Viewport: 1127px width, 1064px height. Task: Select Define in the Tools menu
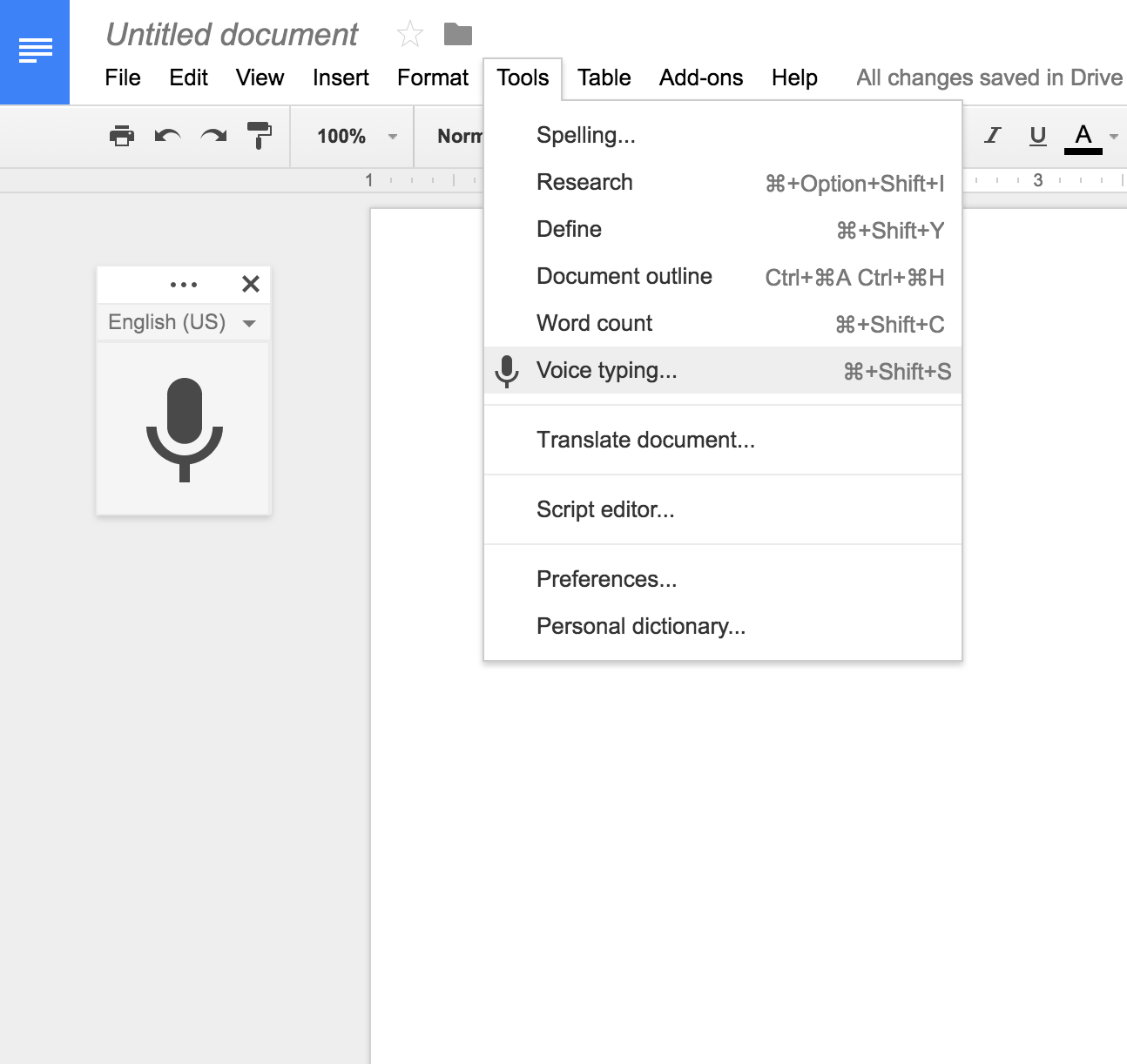click(723, 229)
